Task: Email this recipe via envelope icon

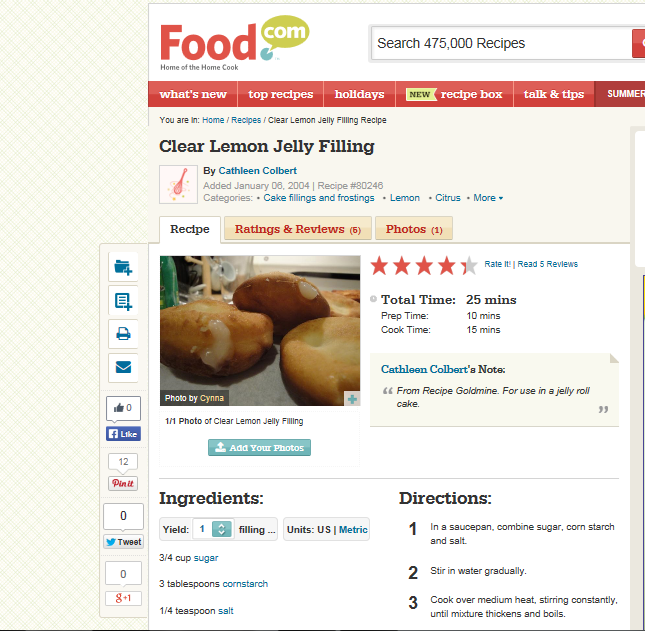Action: click(x=123, y=367)
